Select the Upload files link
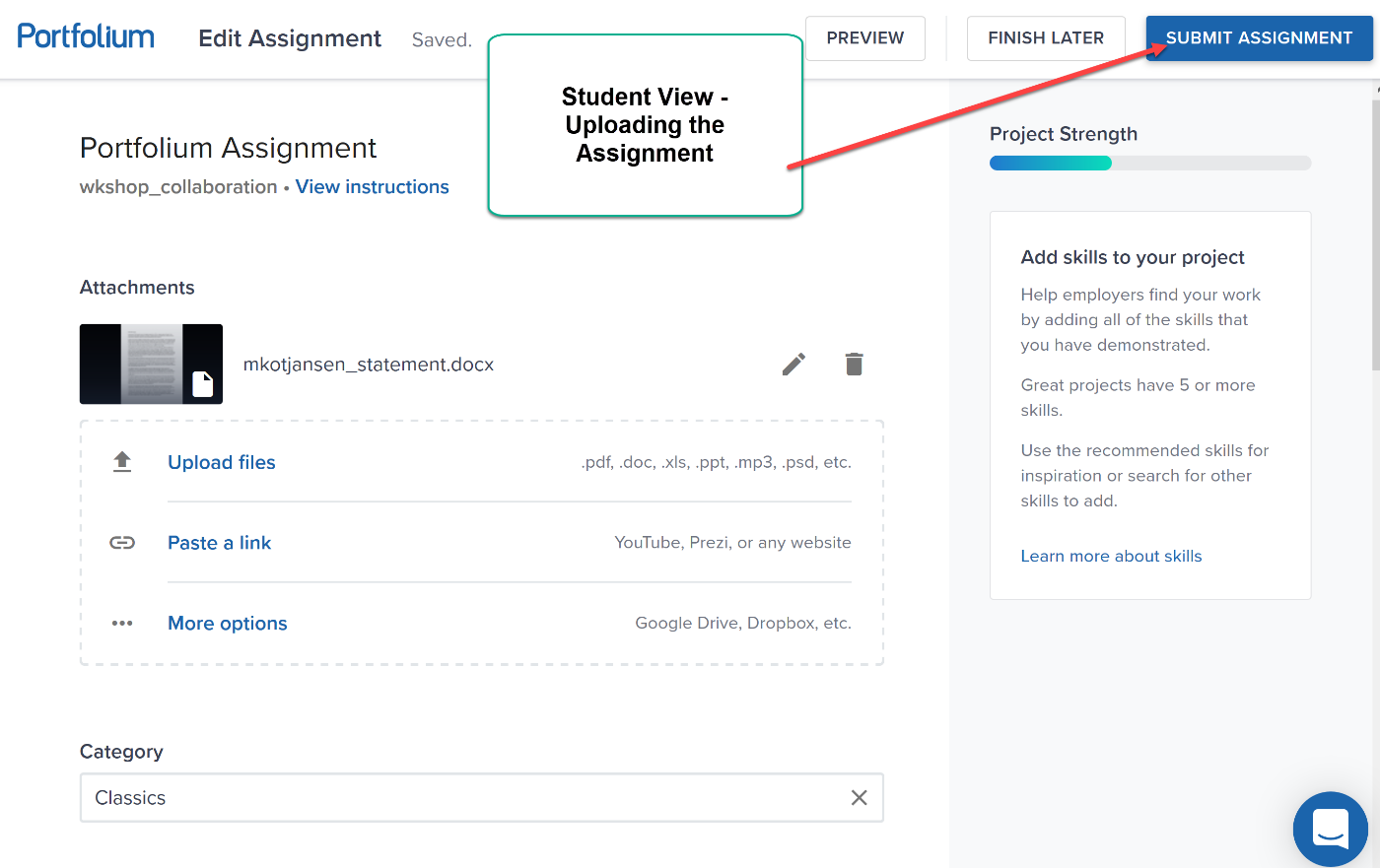This screenshot has width=1380, height=868. [x=222, y=462]
